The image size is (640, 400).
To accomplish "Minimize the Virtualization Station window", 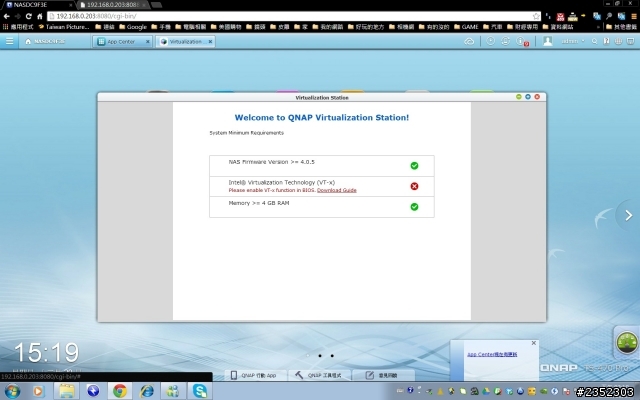I will click(x=519, y=97).
